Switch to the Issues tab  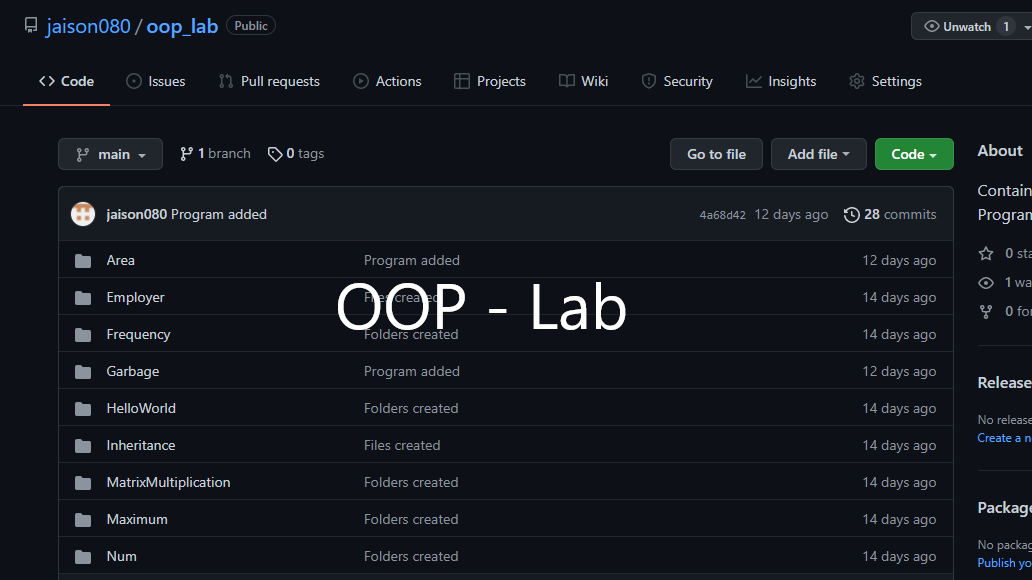[x=156, y=81]
